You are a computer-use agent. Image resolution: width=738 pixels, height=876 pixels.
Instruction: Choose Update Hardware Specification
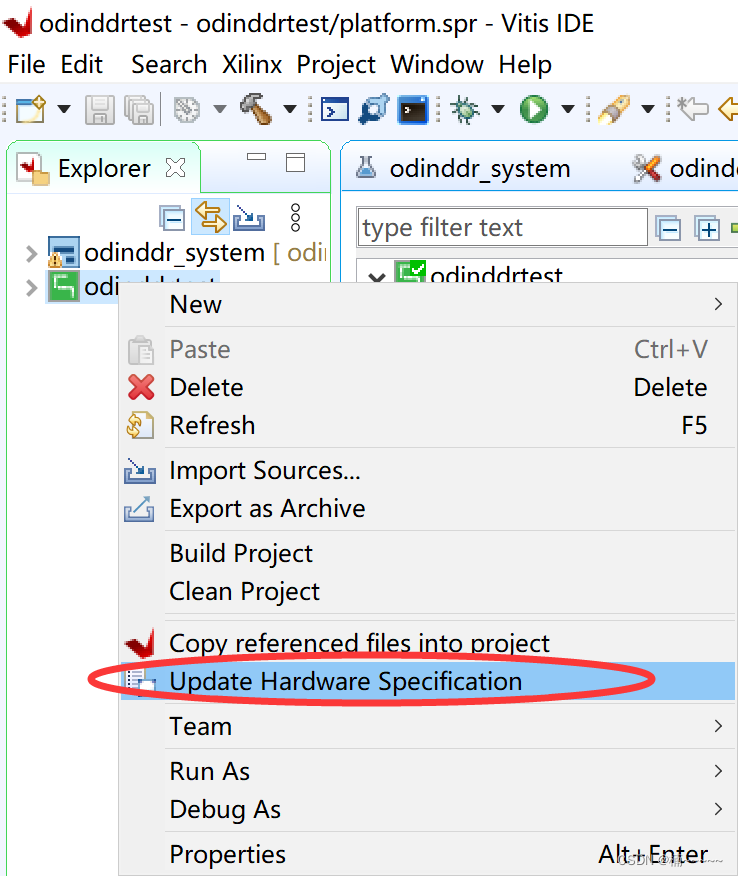tap(427, 681)
